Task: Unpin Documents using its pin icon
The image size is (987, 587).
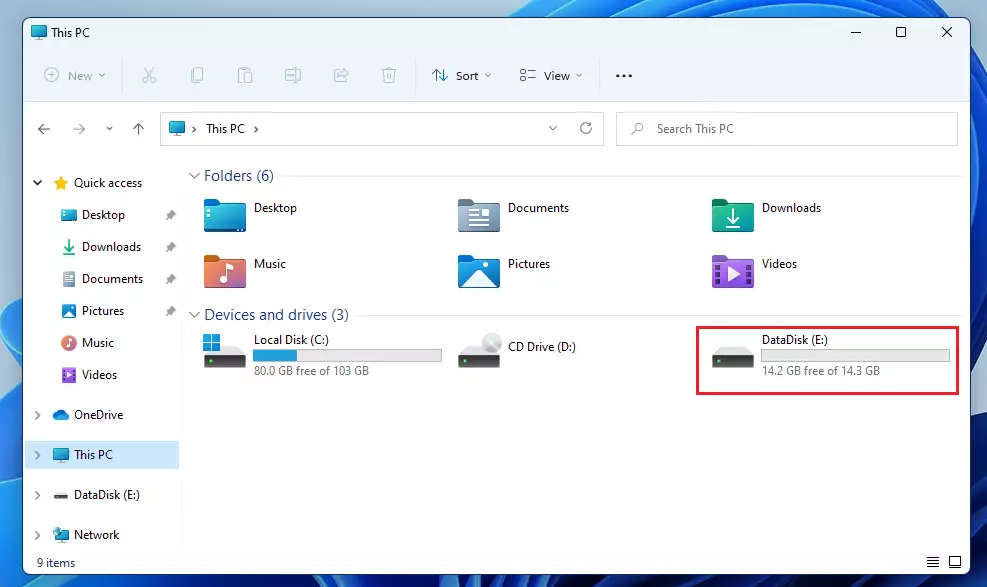Action: point(171,279)
